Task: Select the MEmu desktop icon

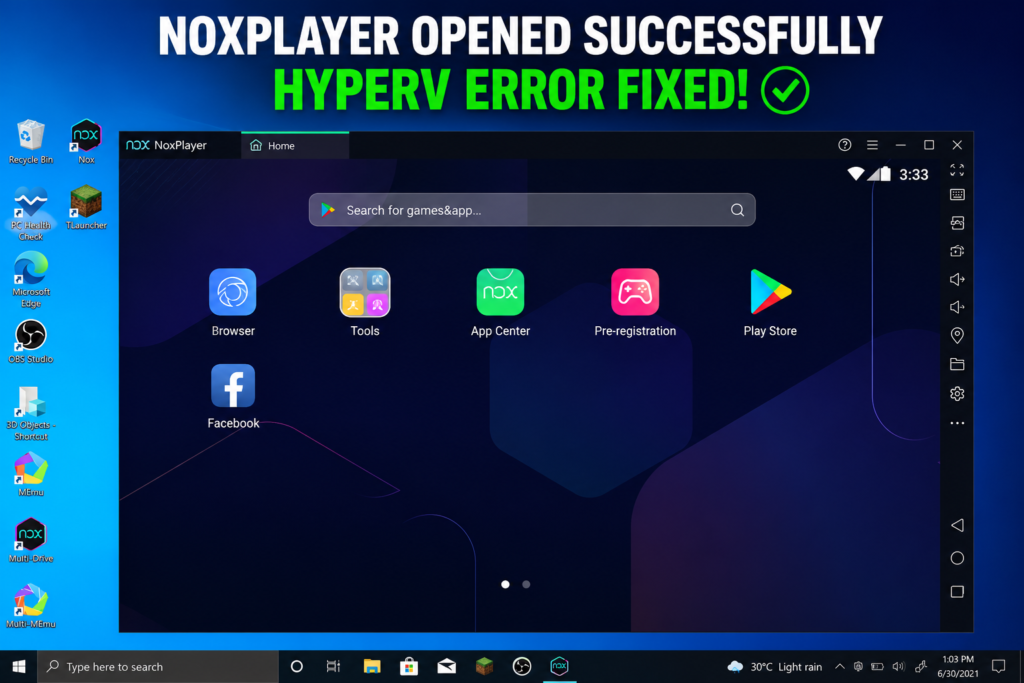Action: [x=30, y=475]
